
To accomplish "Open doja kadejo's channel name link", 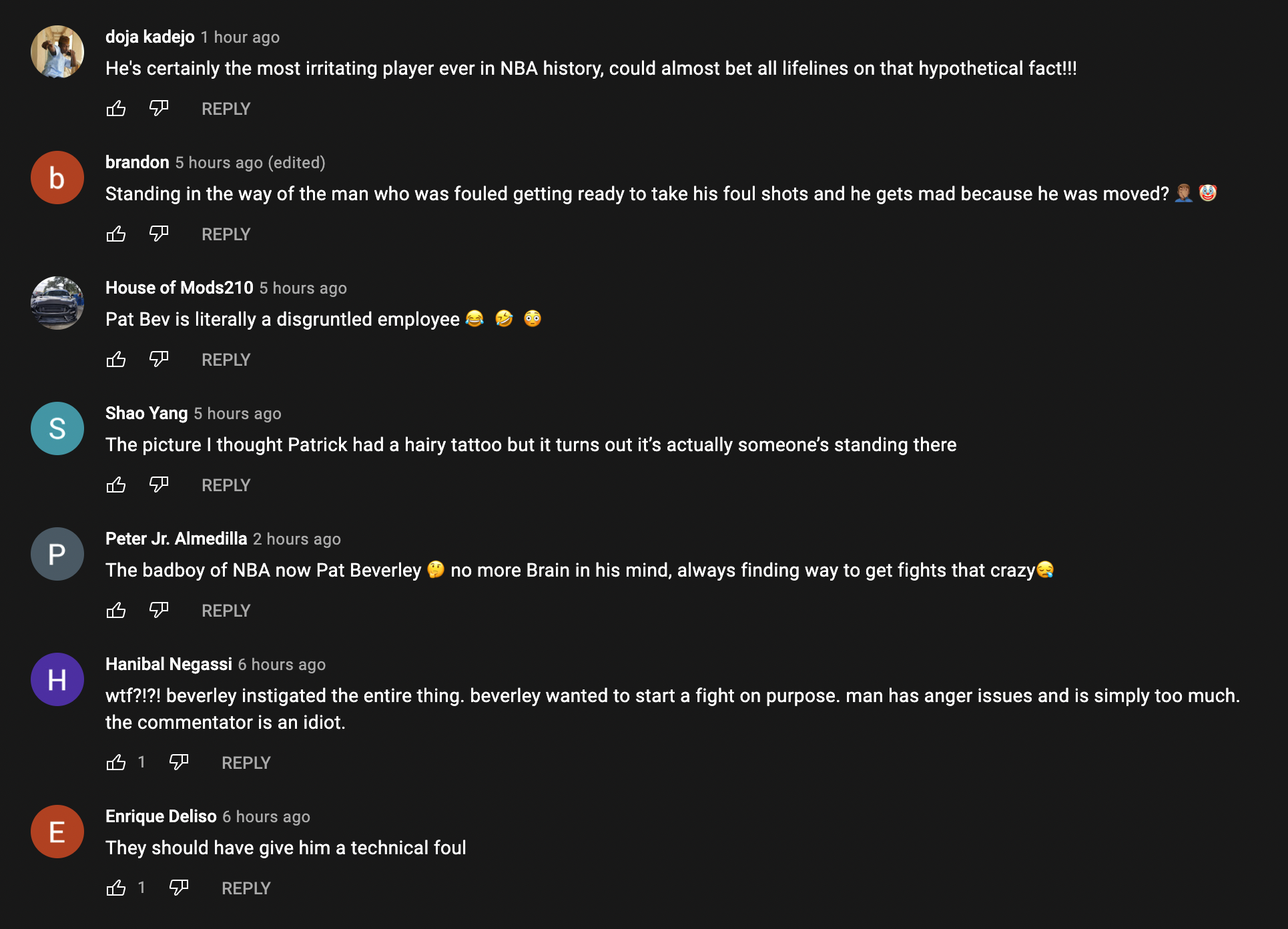I will point(149,37).
